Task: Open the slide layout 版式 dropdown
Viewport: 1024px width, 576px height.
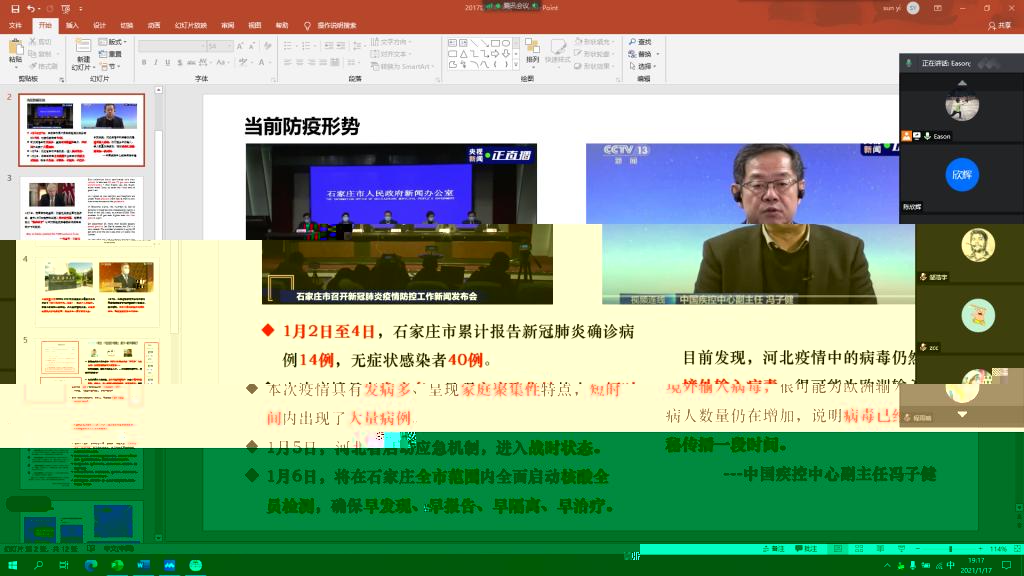Action: [112, 42]
